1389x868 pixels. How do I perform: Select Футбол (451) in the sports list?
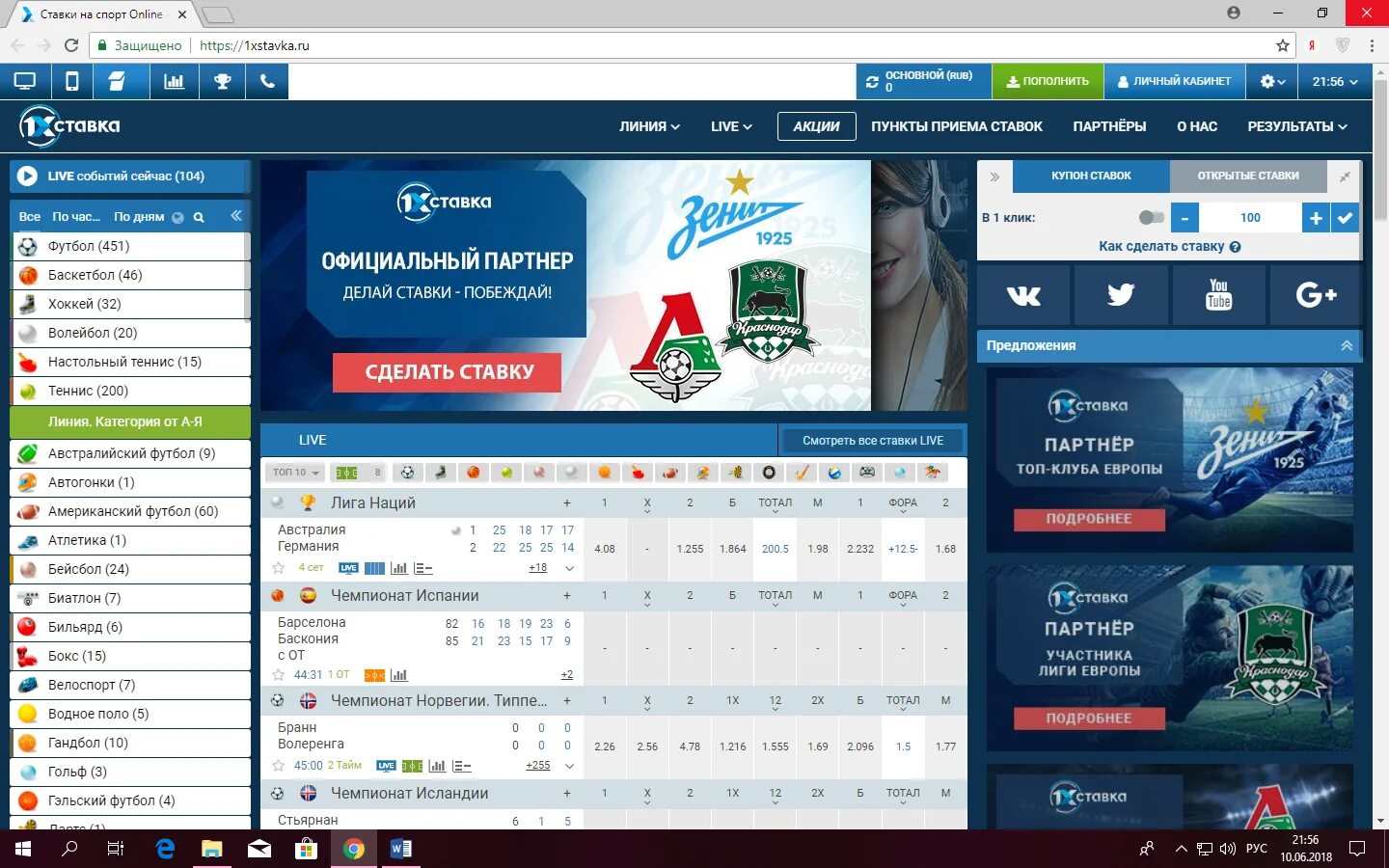point(129,246)
